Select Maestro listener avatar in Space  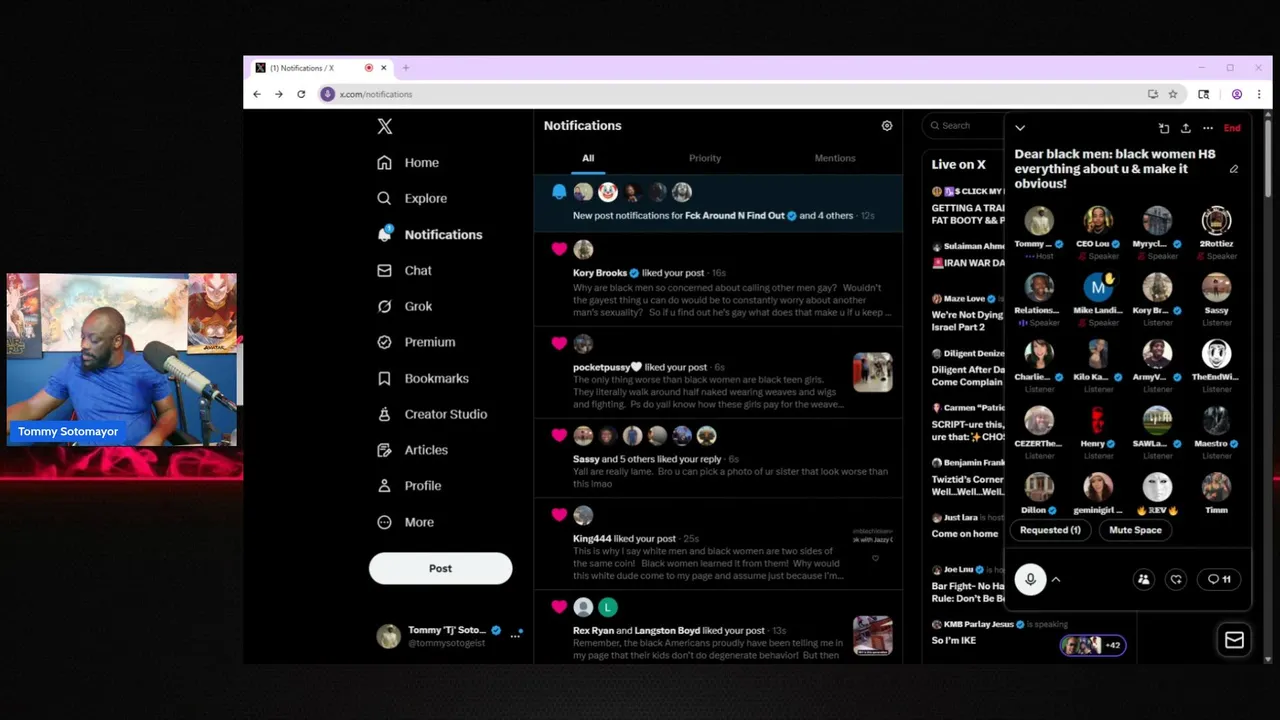tap(1216, 421)
